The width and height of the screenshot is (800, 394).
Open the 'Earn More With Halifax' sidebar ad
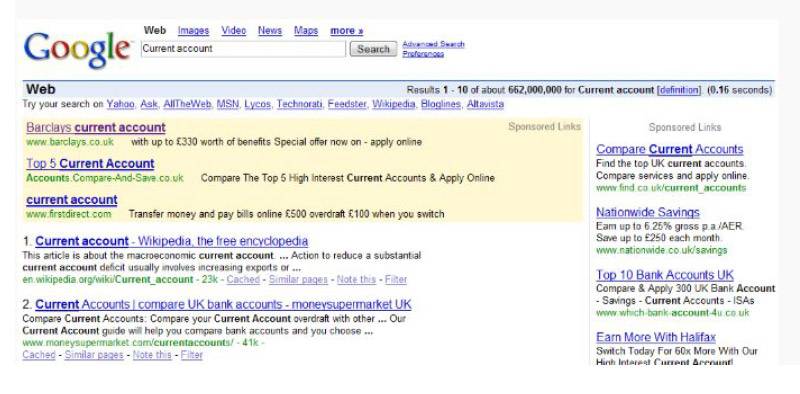click(x=656, y=337)
